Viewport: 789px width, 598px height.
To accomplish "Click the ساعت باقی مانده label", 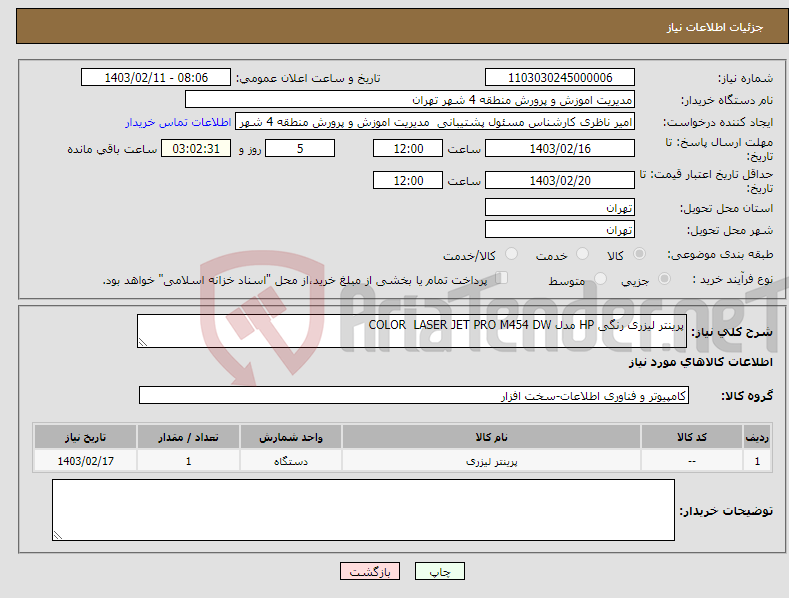I will [112, 149].
